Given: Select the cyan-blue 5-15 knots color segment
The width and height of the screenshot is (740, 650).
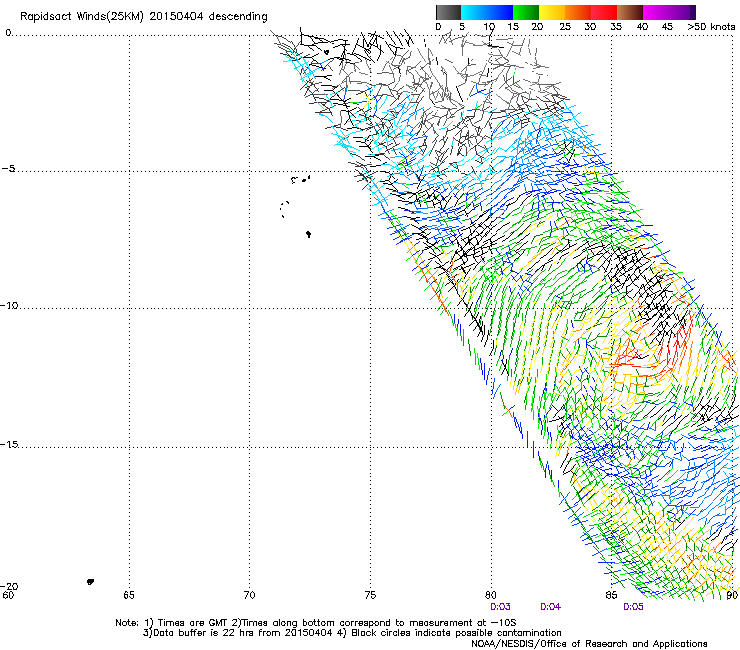Looking at the screenshot, I should (x=487, y=12).
